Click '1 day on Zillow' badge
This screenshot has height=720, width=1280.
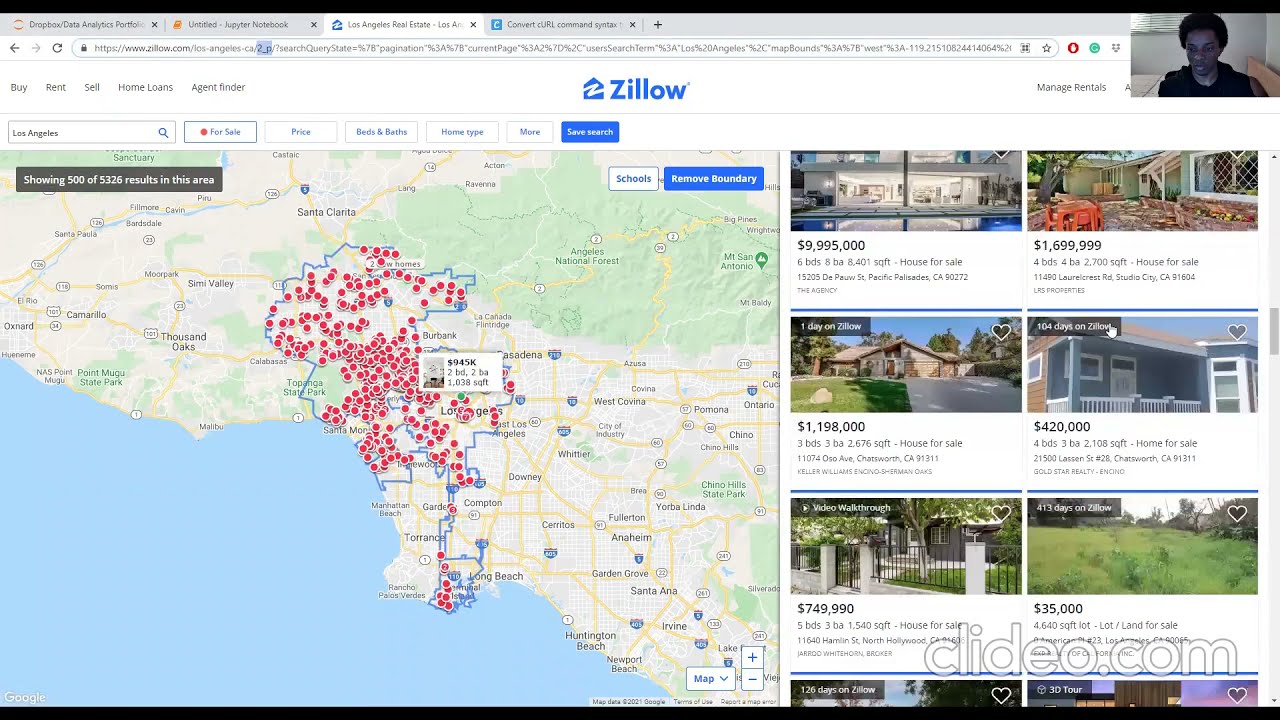[x=831, y=326]
